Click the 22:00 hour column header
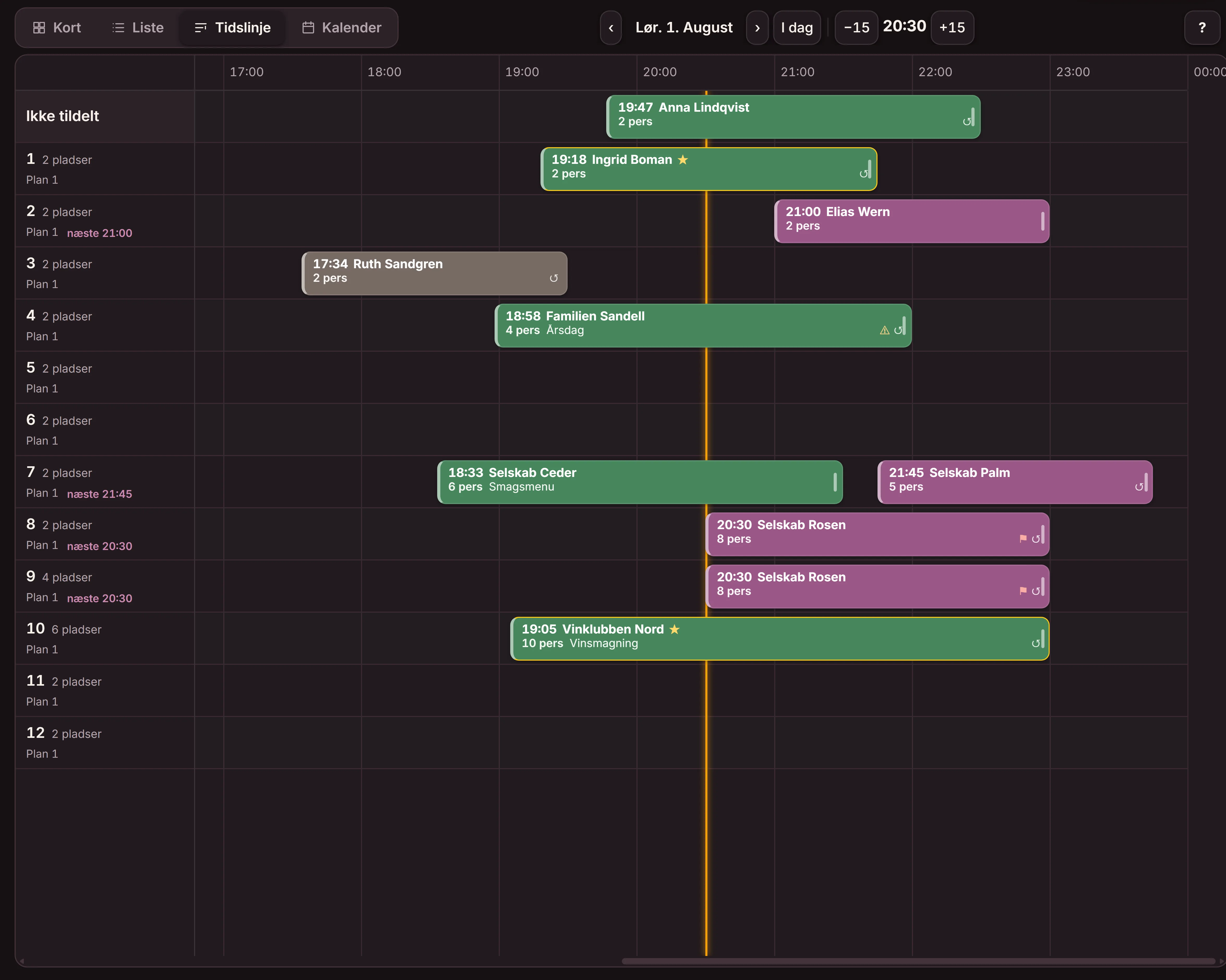 pos(935,72)
